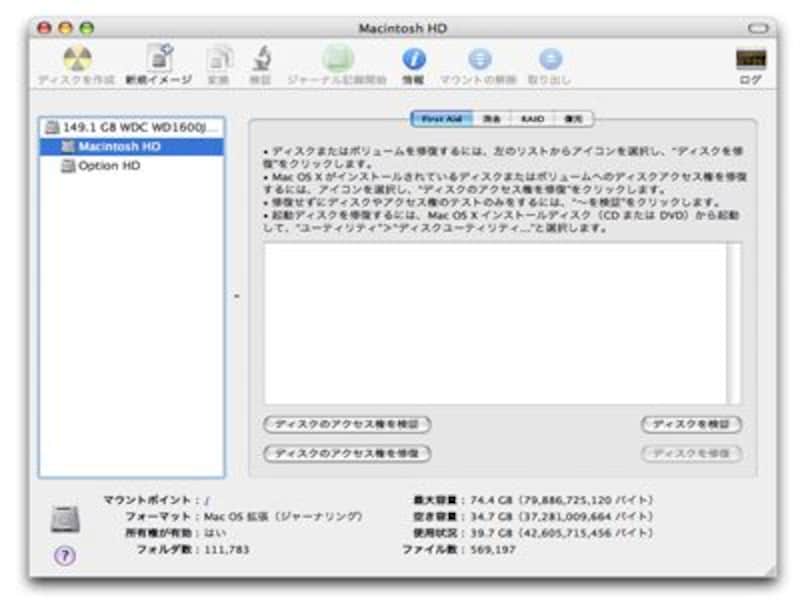Click the Macintosh HD window title
The image size is (800, 600).
403,29
